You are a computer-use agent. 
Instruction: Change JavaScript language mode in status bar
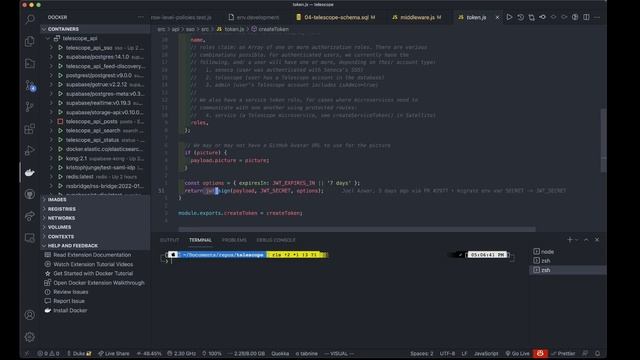pyautogui.click(x=486, y=353)
